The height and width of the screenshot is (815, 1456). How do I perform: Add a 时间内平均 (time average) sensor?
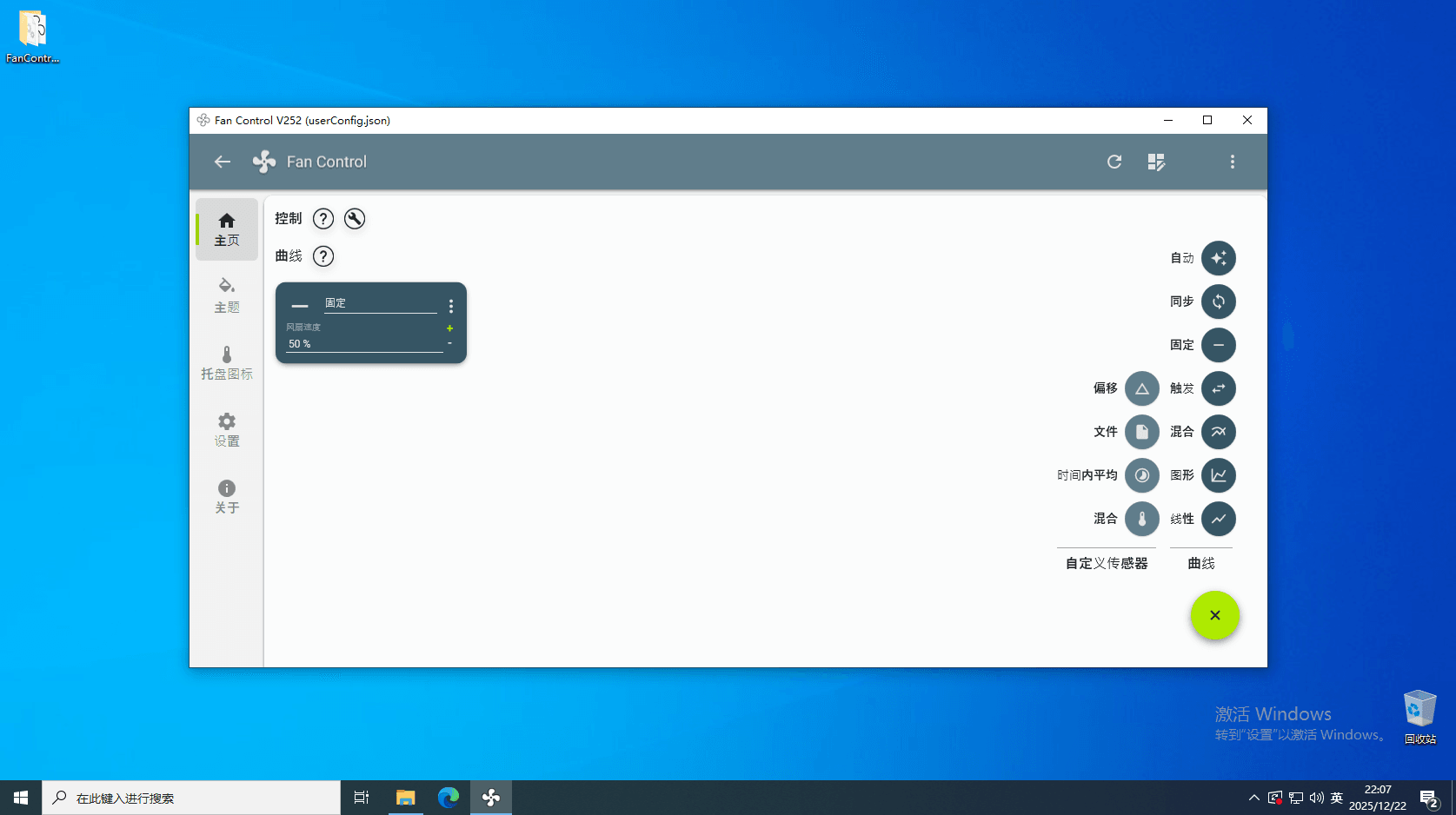pyautogui.click(x=1141, y=475)
